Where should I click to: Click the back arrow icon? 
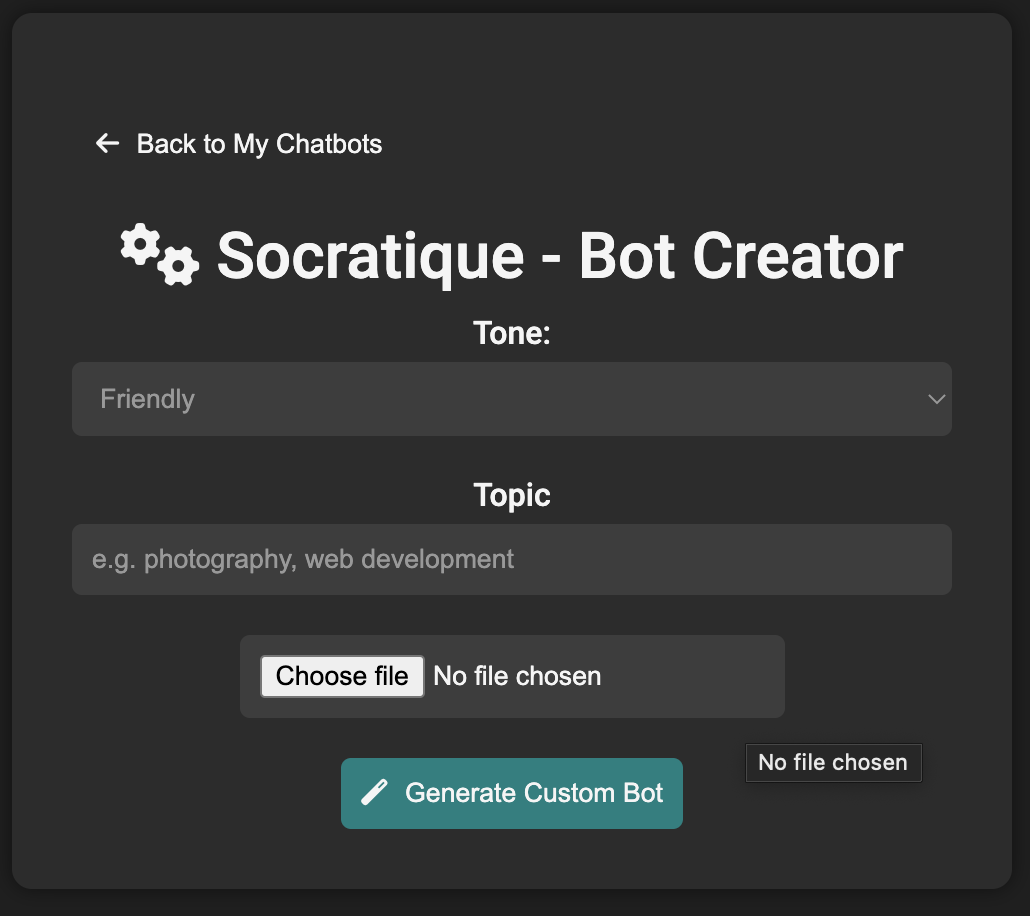[107, 143]
